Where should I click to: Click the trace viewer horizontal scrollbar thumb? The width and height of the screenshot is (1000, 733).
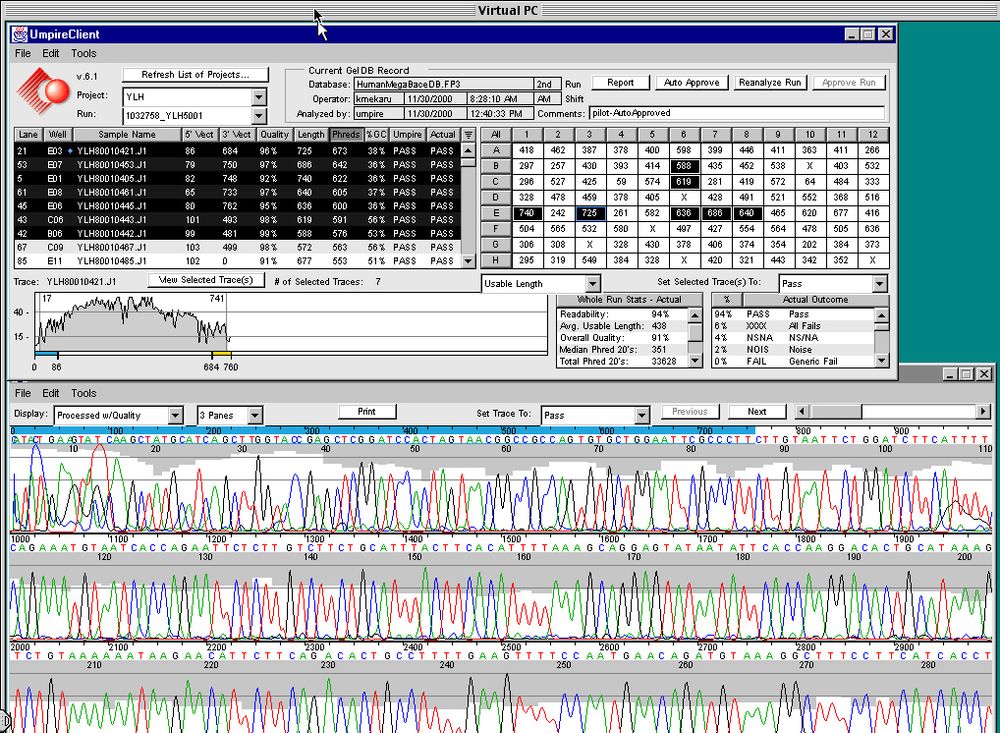click(835, 412)
